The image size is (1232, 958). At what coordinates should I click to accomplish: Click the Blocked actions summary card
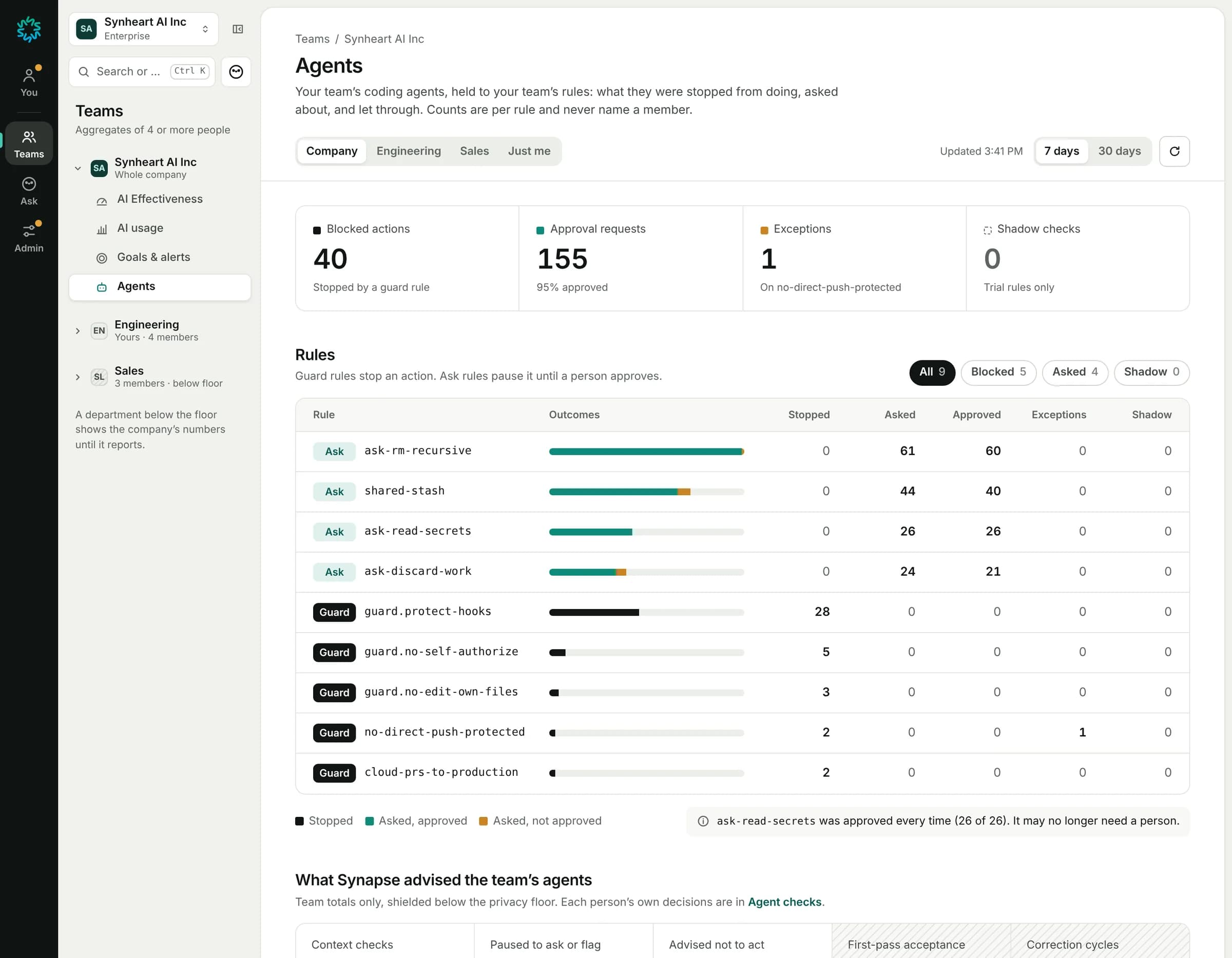coord(407,258)
